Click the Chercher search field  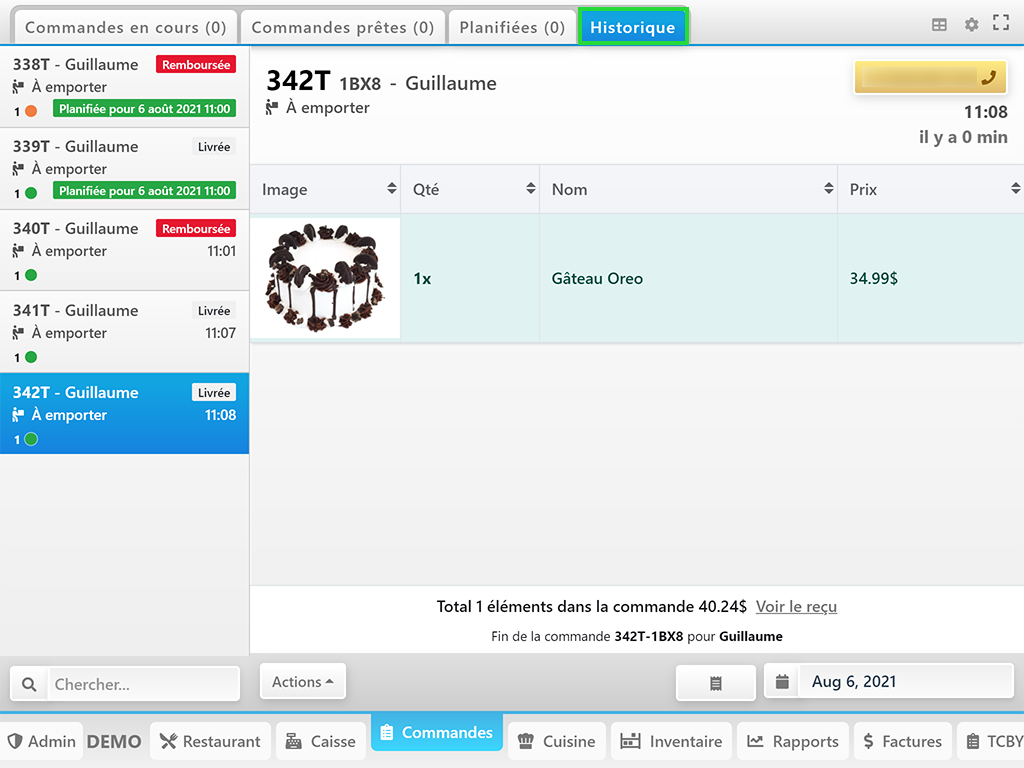click(144, 685)
